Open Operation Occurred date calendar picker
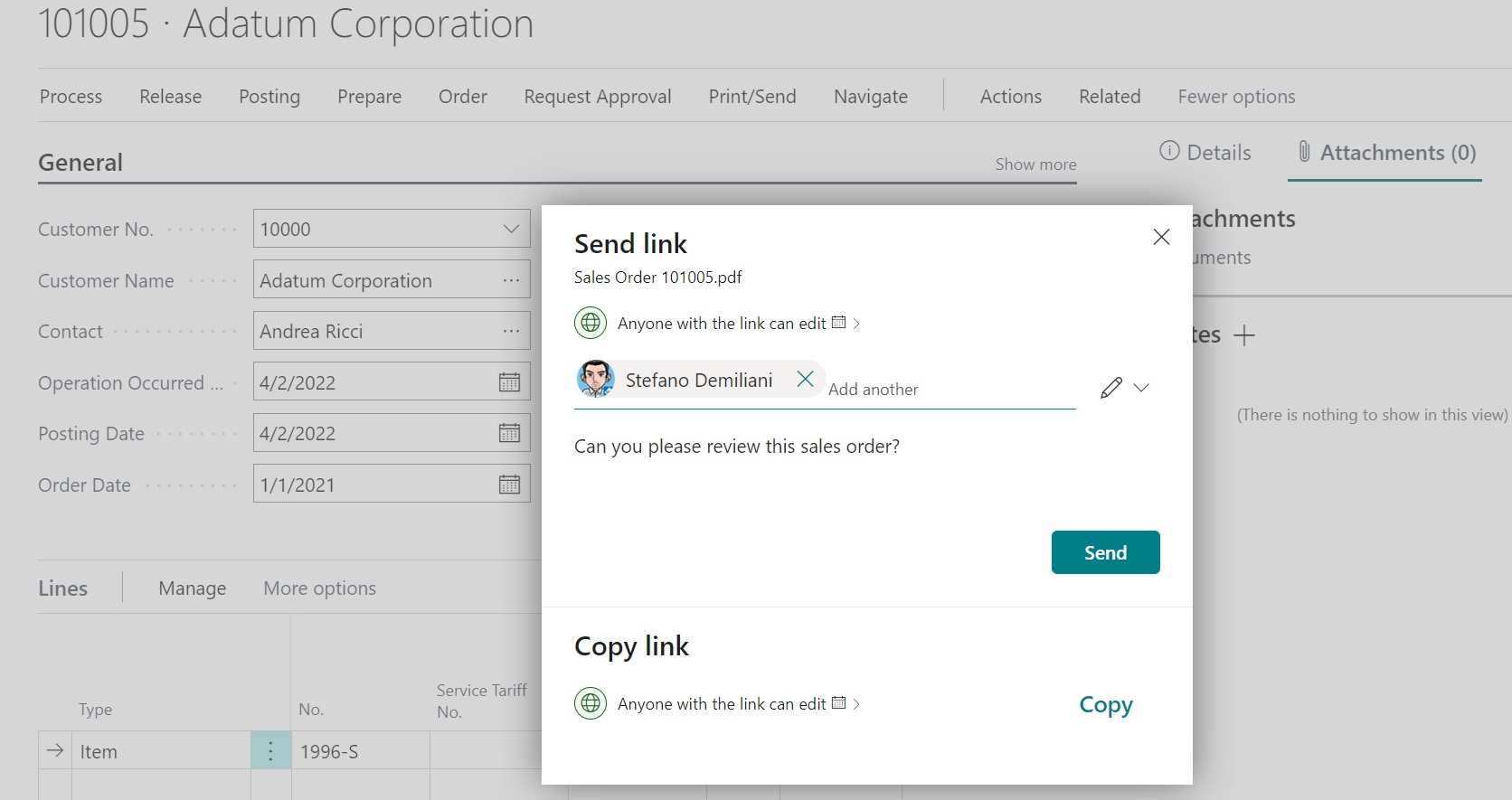Image resolution: width=1512 pixels, height=800 pixels. pos(509,382)
